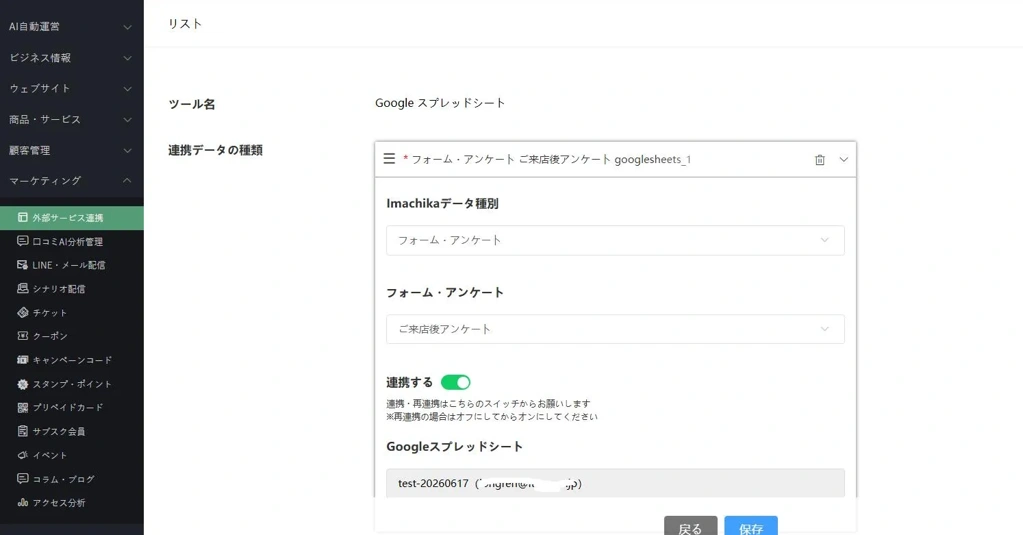Image resolution: width=1023 pixels, height=535 pixels.
Task: Go to クーポン menu item
Action: coord(72,336)
